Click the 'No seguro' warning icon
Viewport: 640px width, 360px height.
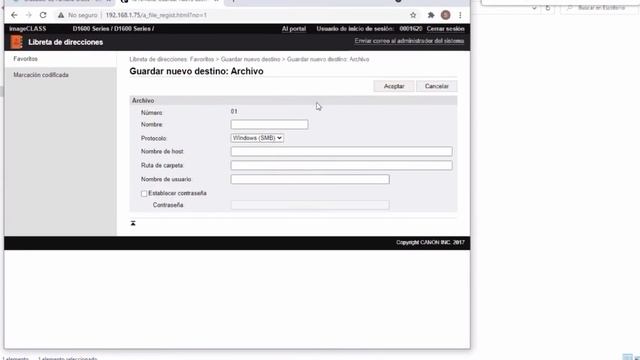coord(61,15)
